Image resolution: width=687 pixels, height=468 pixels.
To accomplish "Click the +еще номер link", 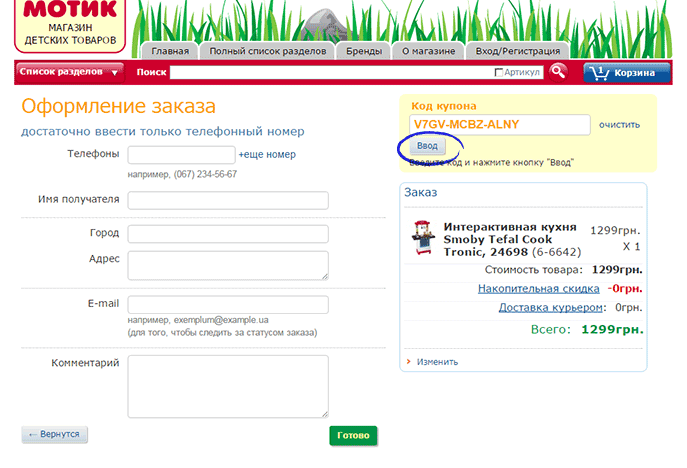I will pos(267,155).
